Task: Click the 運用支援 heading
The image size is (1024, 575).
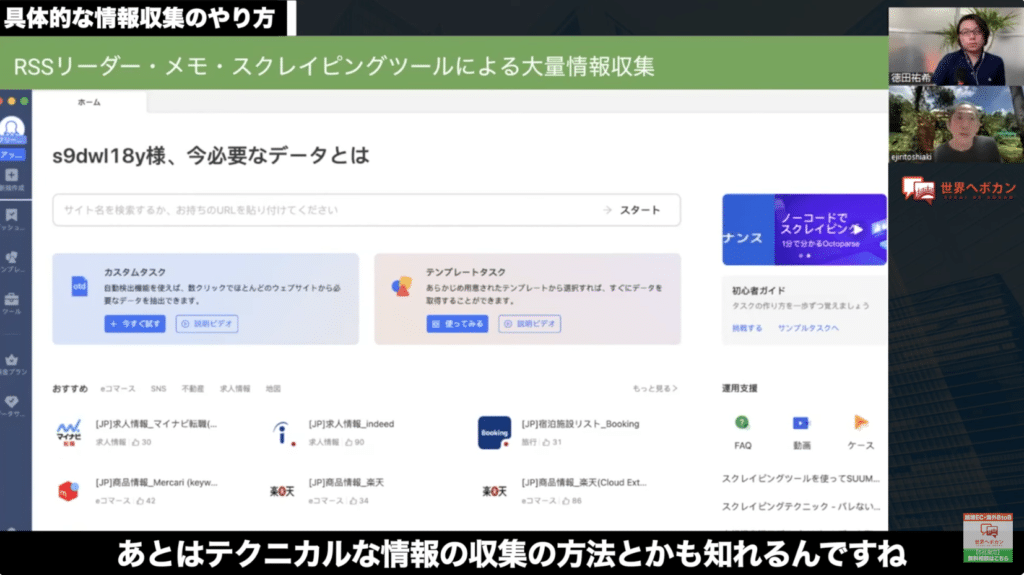Action: [739, 389]
